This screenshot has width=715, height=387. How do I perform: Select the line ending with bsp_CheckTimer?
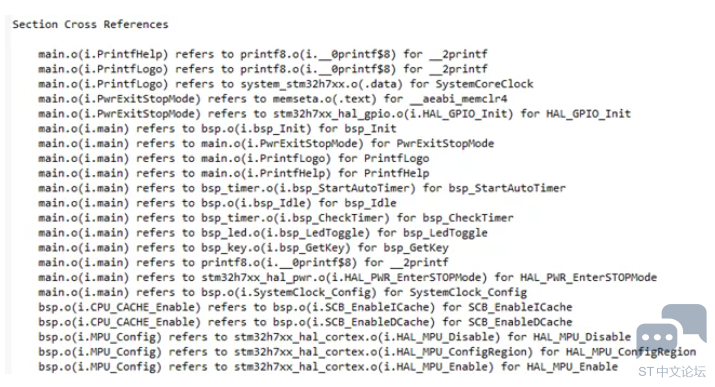click(276, 218)
